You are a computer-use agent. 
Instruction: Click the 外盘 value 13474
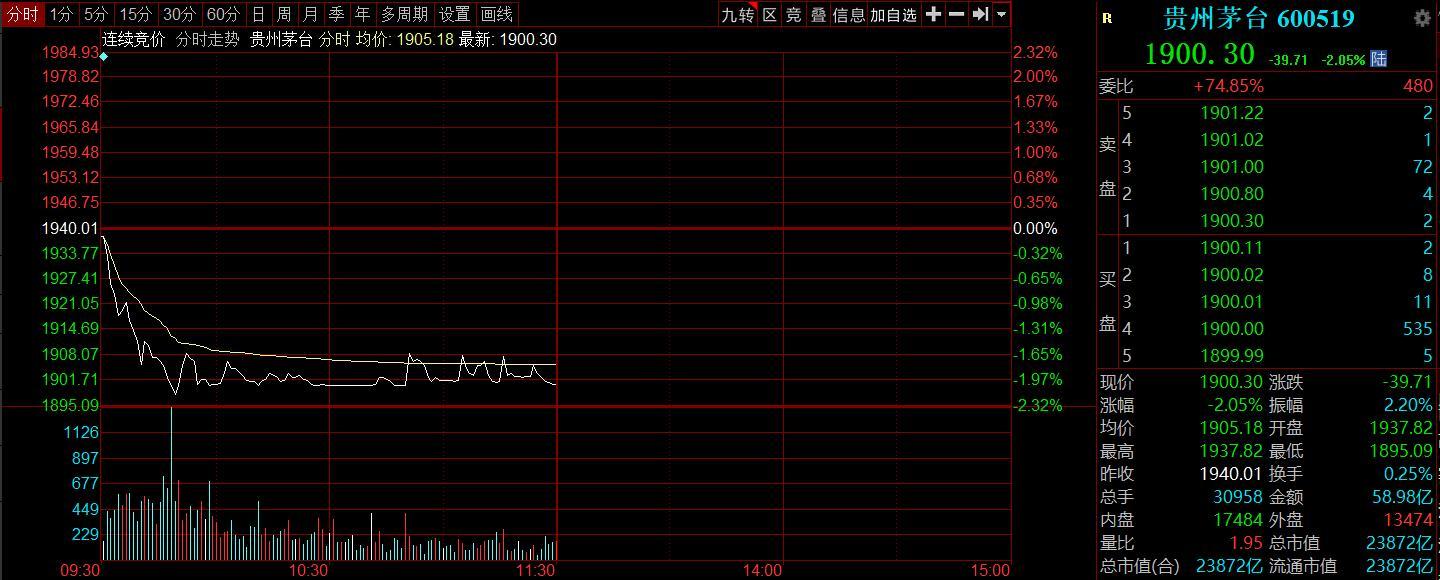pos(1407,520)
